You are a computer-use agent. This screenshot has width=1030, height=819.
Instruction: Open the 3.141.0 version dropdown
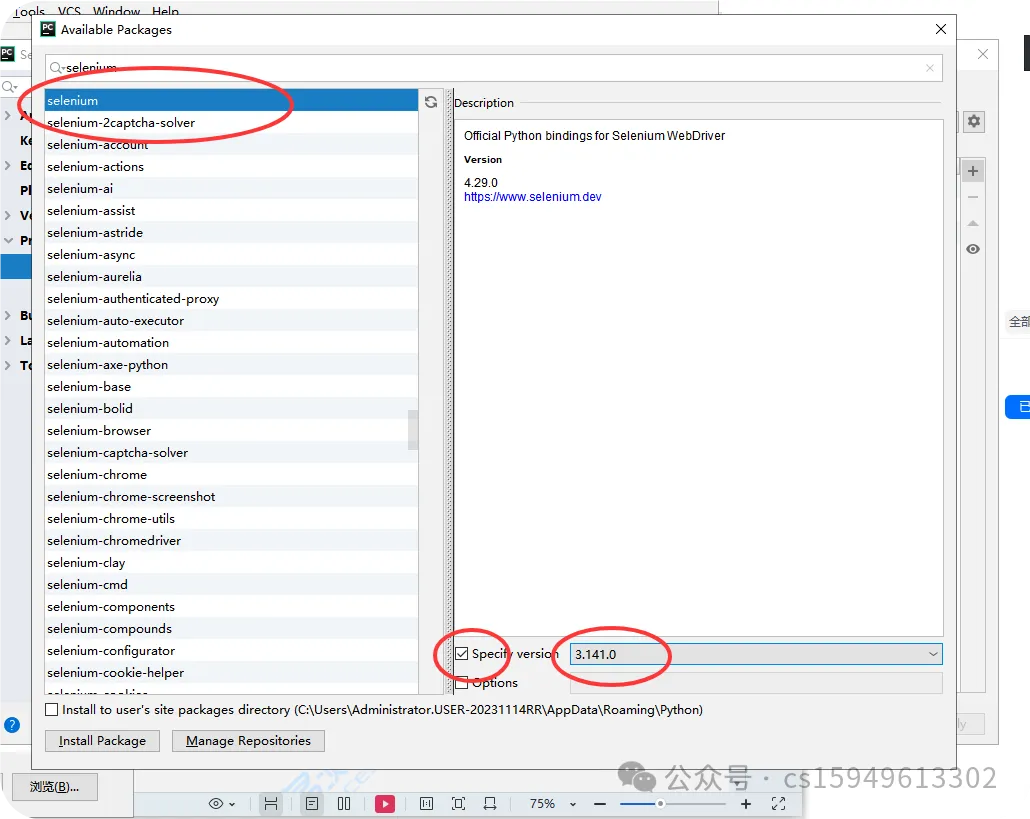(x=756, y=654)
